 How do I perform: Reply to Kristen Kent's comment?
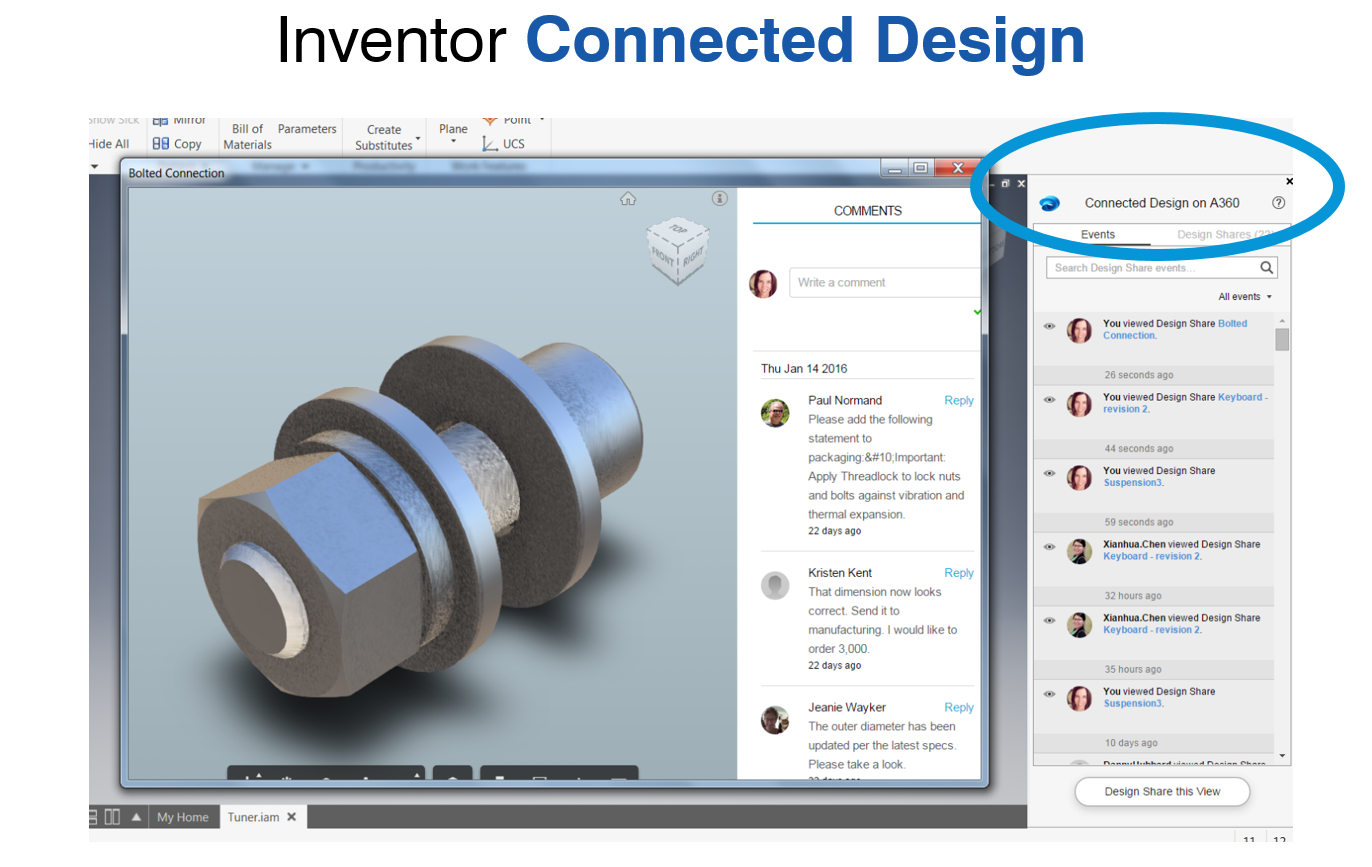[958, 572]
